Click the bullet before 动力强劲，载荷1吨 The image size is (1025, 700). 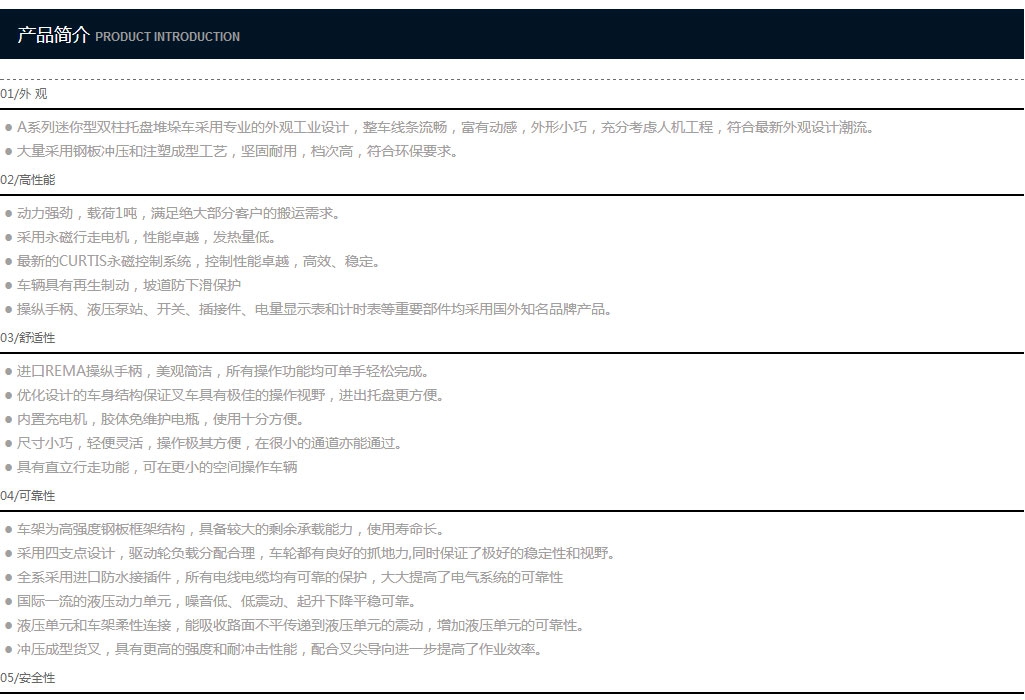[8, 214]
